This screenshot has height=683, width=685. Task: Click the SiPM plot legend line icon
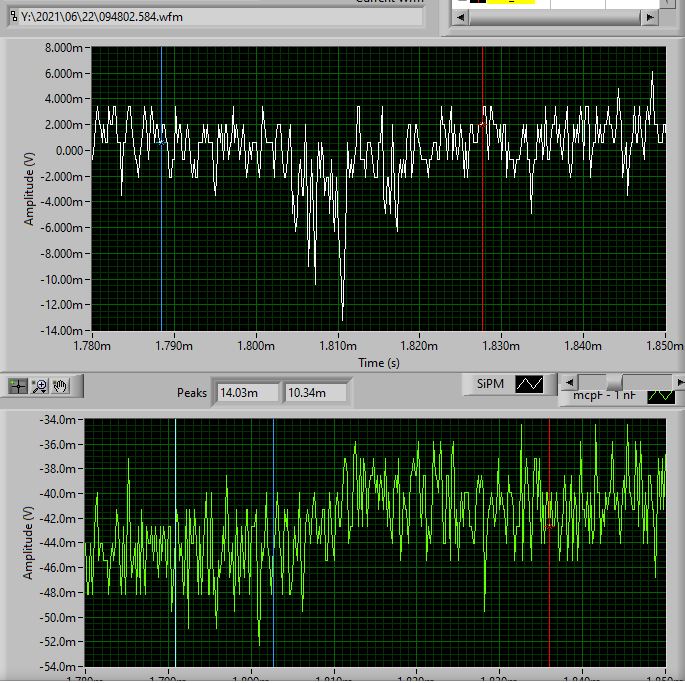pyautogui.click(x=528, y=384)
